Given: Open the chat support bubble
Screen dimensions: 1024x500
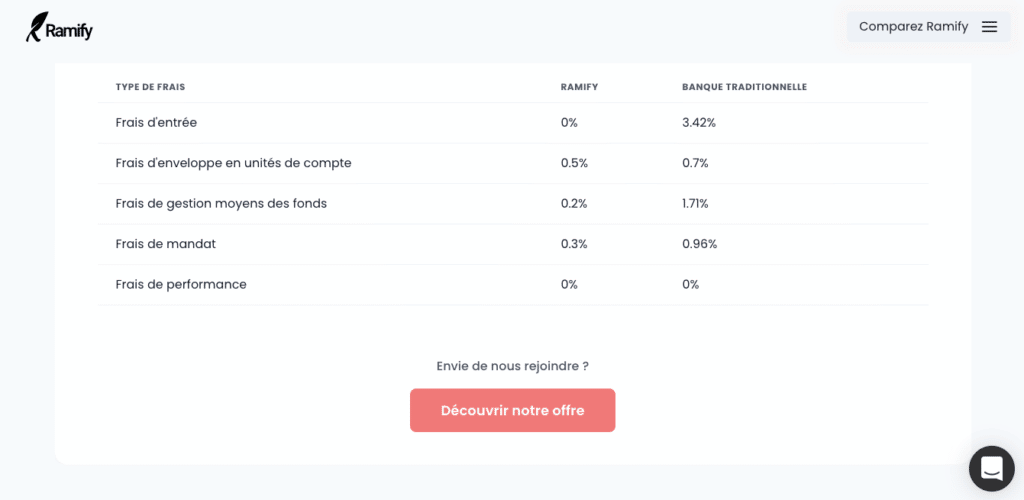Looking at the screenshot, I should [x=991, y=469].
